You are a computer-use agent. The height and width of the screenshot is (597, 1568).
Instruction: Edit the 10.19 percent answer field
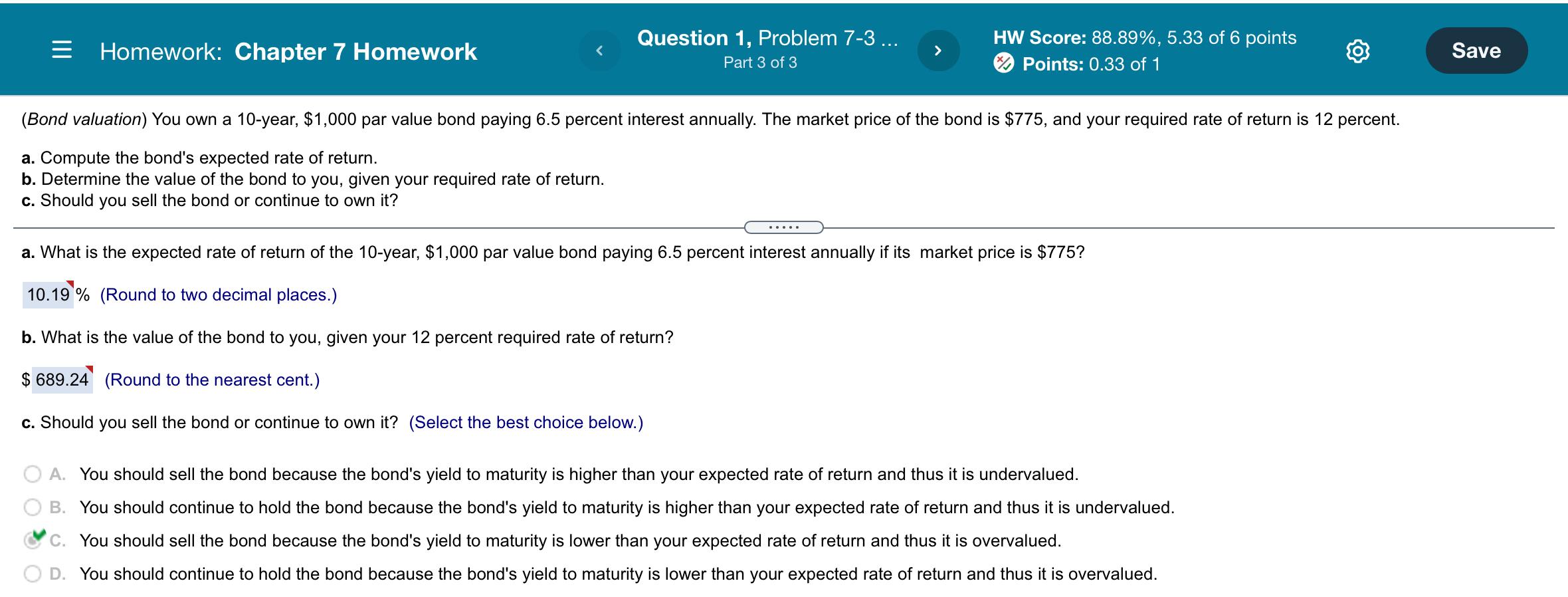click(48, 295)
